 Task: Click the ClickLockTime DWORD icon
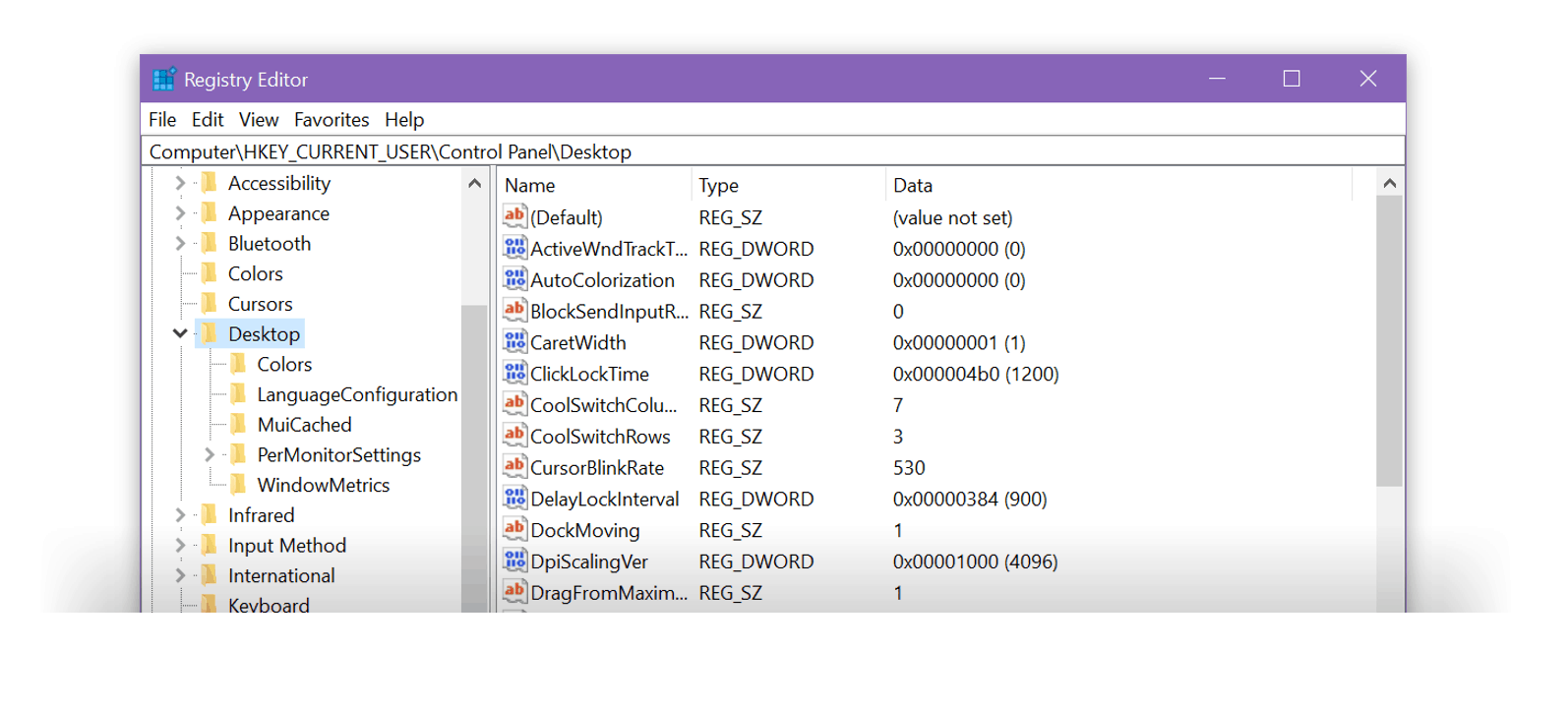(x=514, y=373)
